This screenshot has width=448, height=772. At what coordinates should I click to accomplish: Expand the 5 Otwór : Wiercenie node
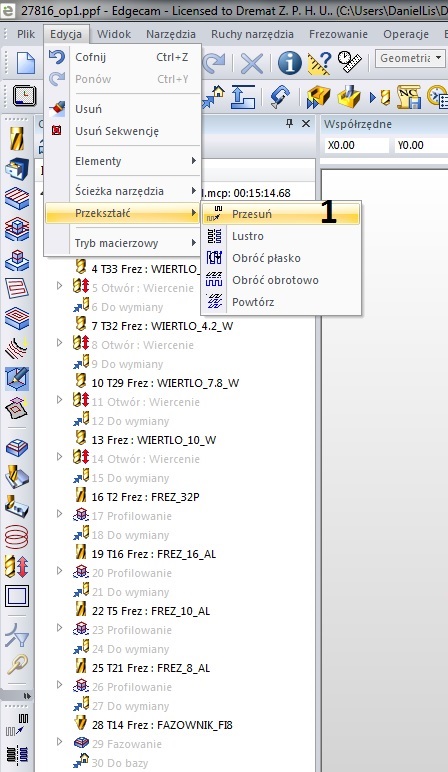(60, 286)
